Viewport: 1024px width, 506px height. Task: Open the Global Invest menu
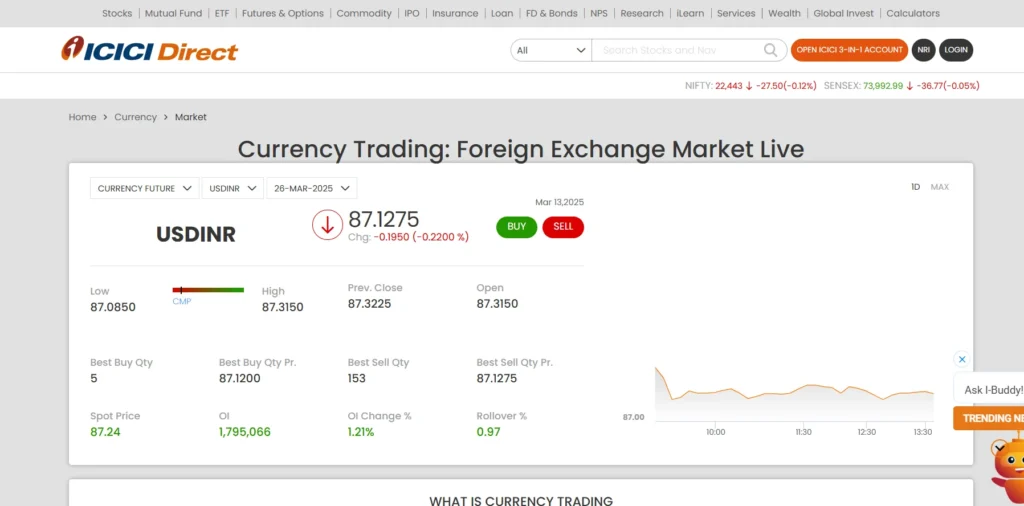point(843,13)
